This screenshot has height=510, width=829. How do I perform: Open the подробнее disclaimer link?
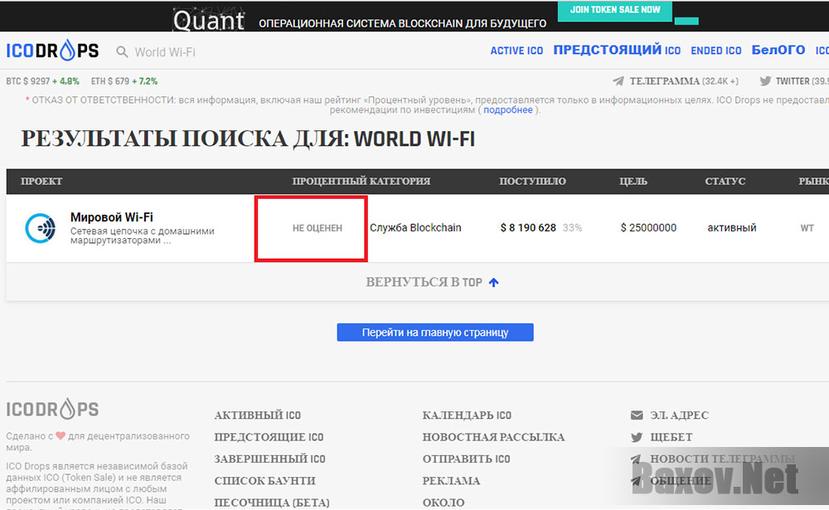[x=508, y=110]
